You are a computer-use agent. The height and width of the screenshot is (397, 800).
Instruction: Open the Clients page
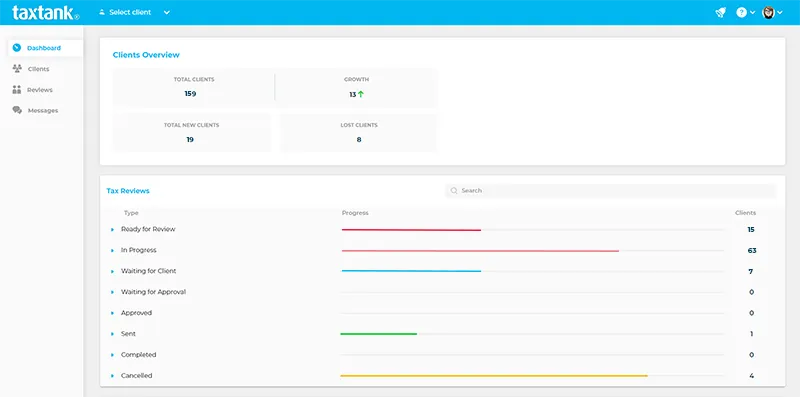click(38, 69)
